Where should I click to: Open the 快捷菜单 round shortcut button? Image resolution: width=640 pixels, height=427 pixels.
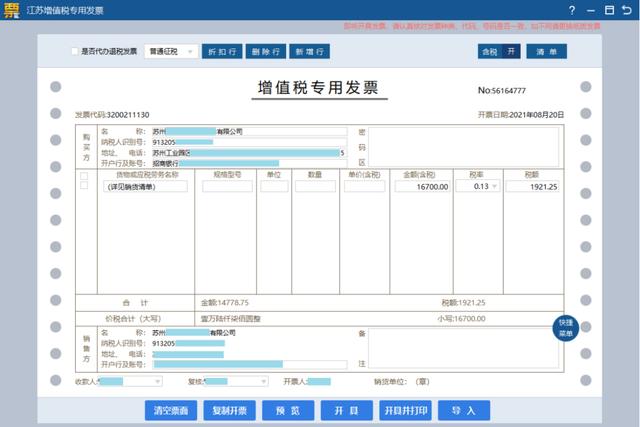point(566,328)
